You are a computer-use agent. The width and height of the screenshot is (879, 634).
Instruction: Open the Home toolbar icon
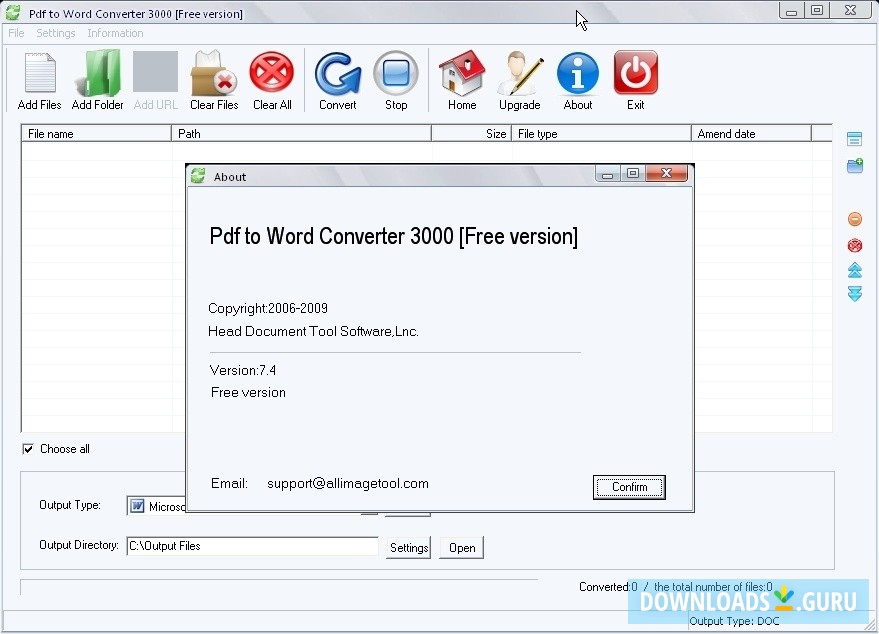tap(462, 80)
